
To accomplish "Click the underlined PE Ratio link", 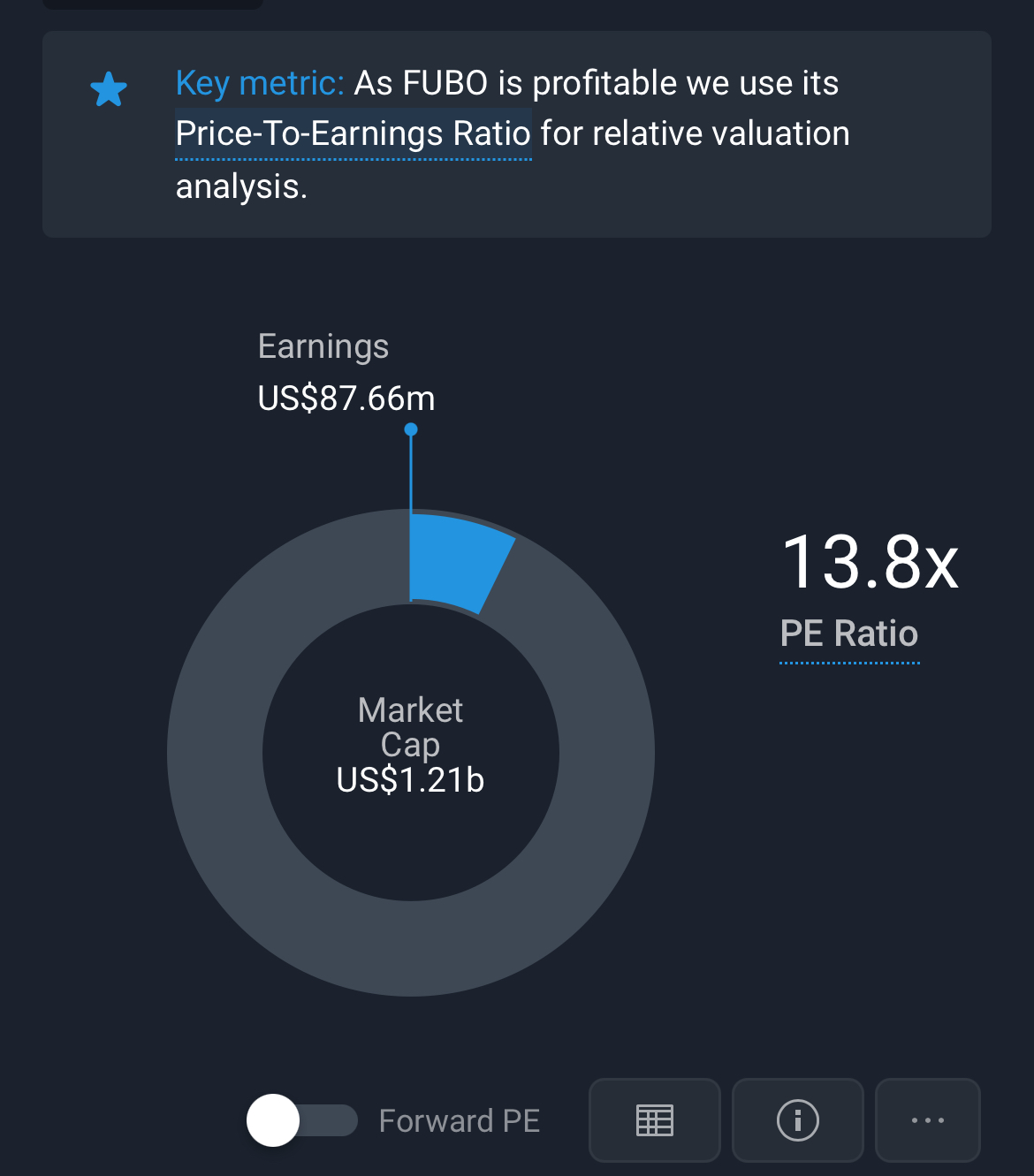I will pyautogui.click(x=848, y=634).
